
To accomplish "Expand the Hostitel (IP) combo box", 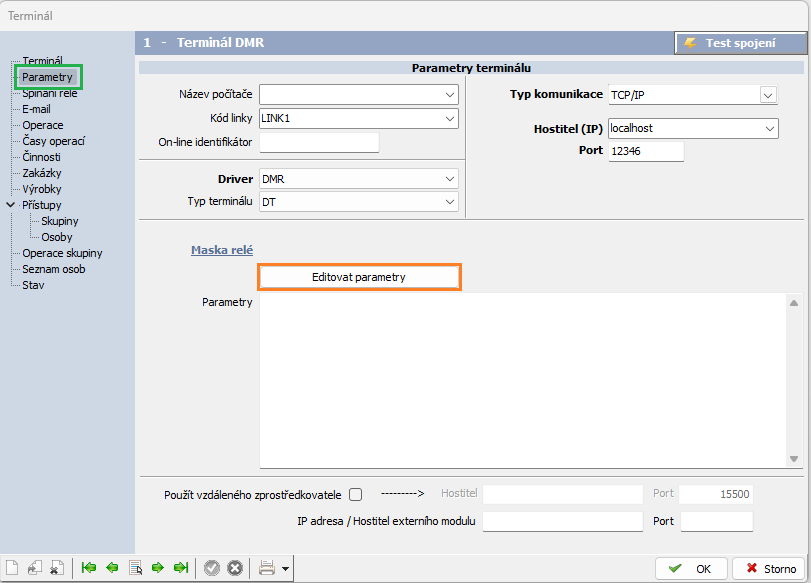I will [x=769, y=129].
